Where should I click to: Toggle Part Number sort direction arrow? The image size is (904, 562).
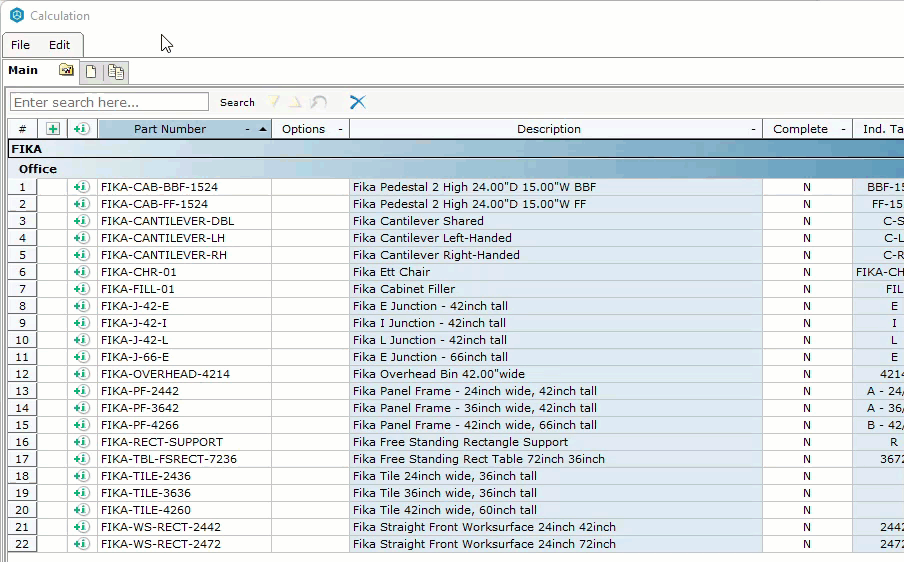click(263, 129)
